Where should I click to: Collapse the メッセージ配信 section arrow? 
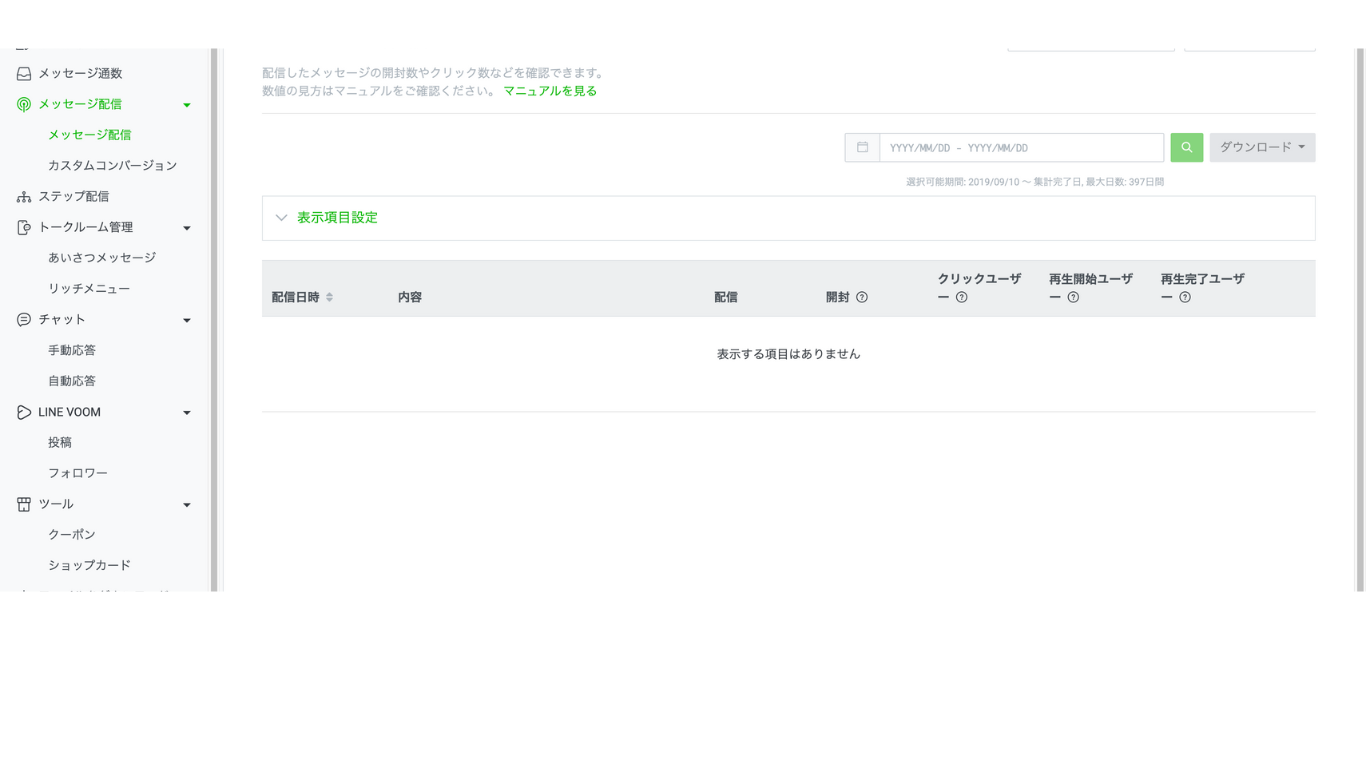187,105
